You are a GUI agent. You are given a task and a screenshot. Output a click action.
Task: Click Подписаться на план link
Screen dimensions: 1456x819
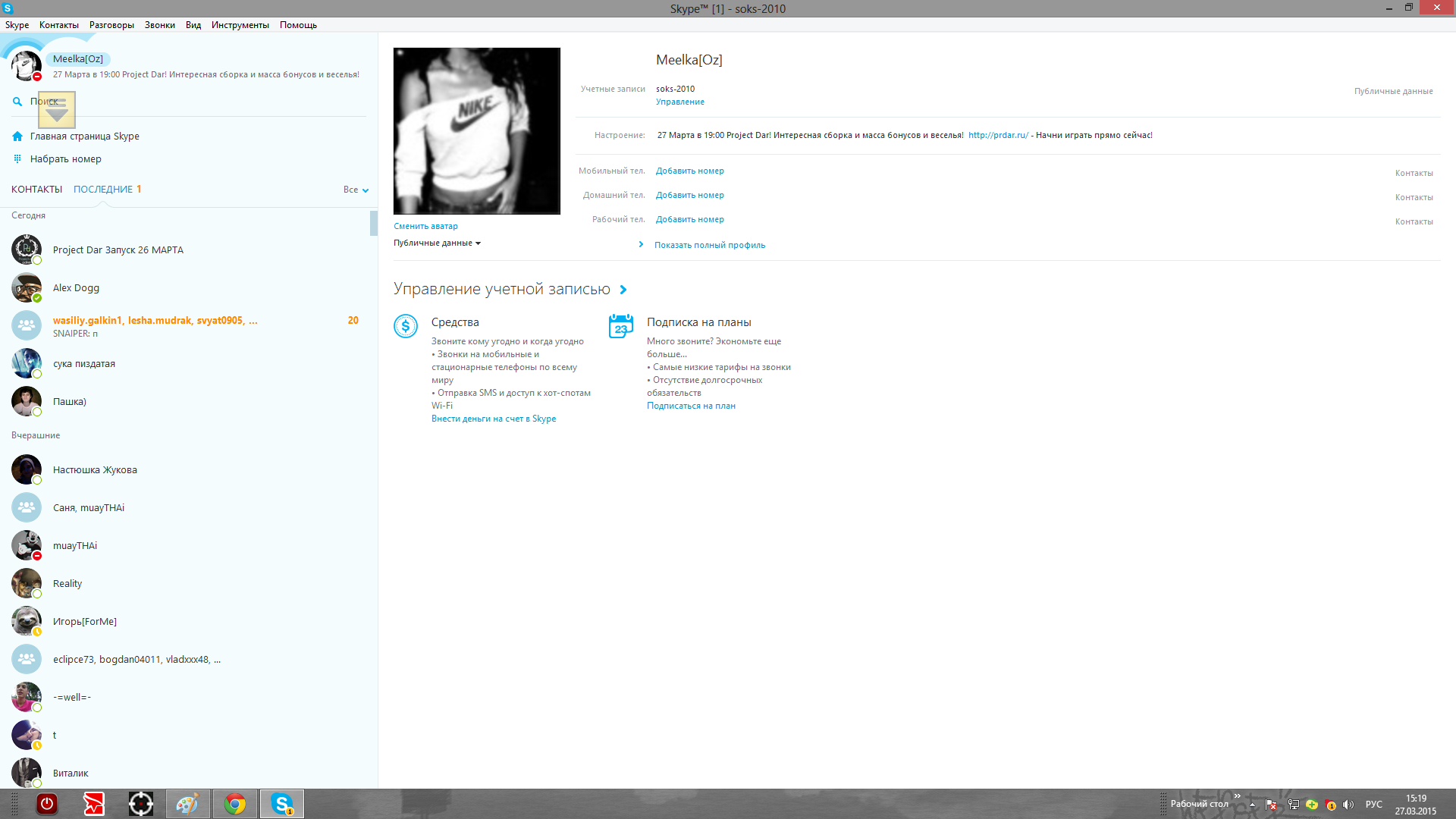point(691,406)
